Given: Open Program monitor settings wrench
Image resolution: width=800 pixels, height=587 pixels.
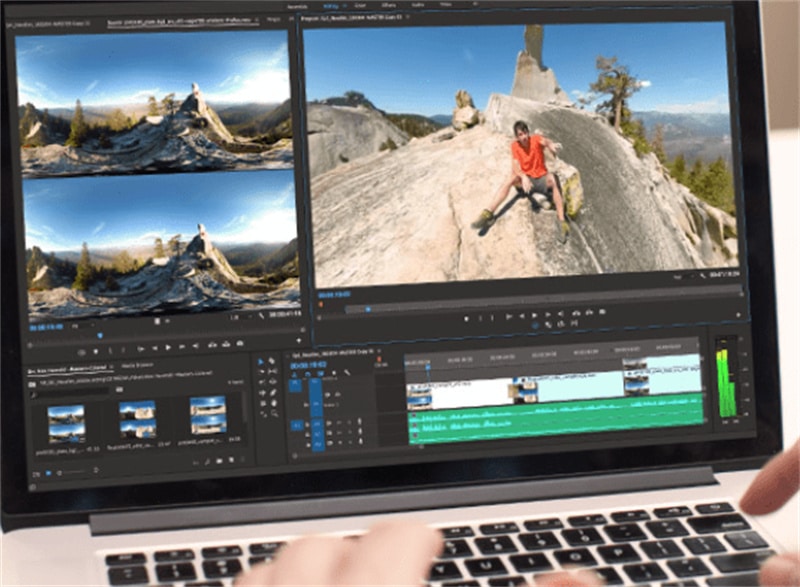Looking at the screenshot, I should click(x=703, y=276).
